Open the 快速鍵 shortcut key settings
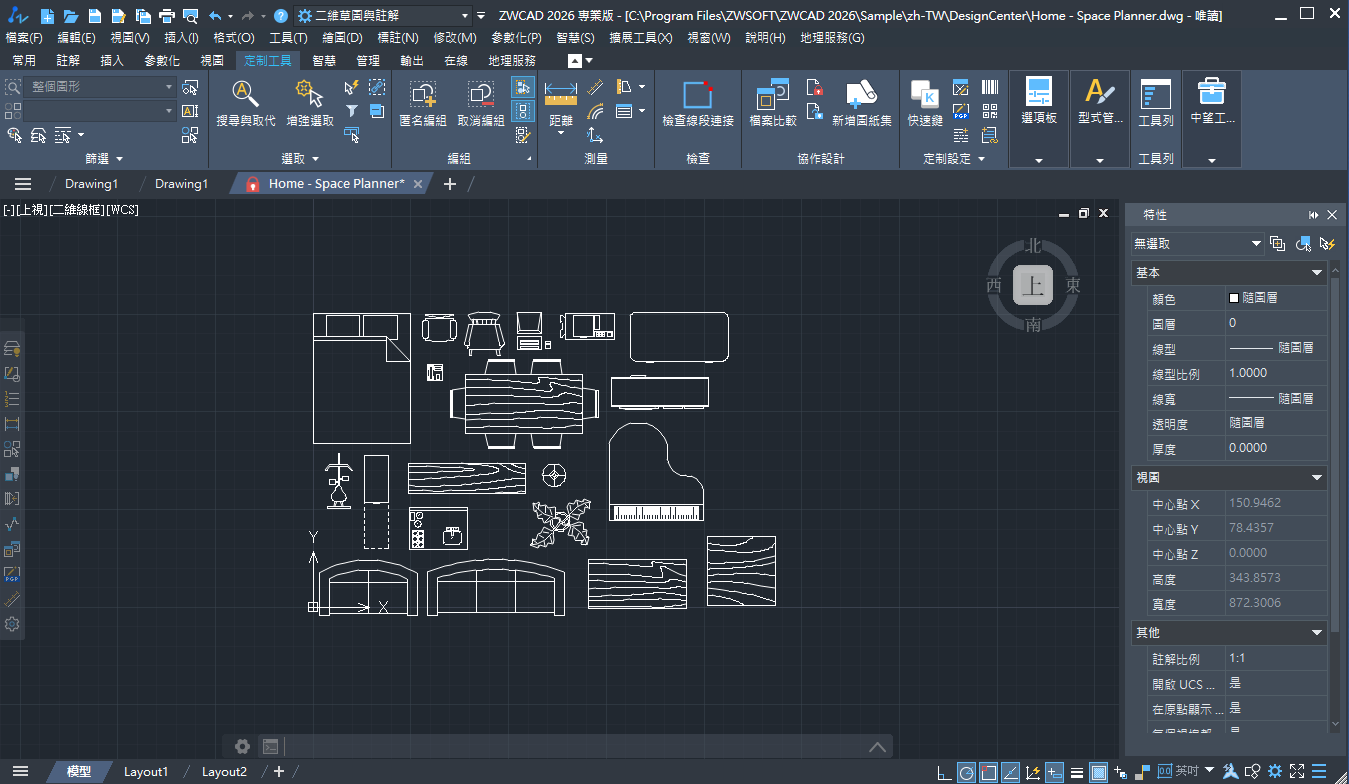The height and width of the screenshot is (784, 1349). (925, 104)
